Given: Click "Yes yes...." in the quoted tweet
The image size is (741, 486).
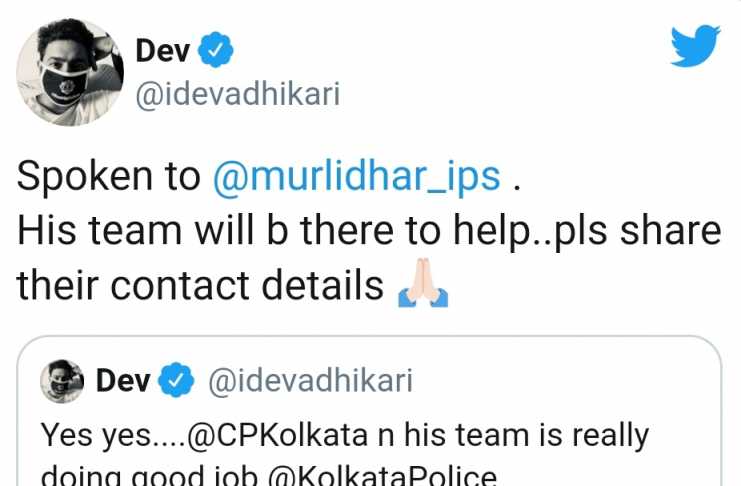Looking at the screenshot, I should (x=114, y=435).
